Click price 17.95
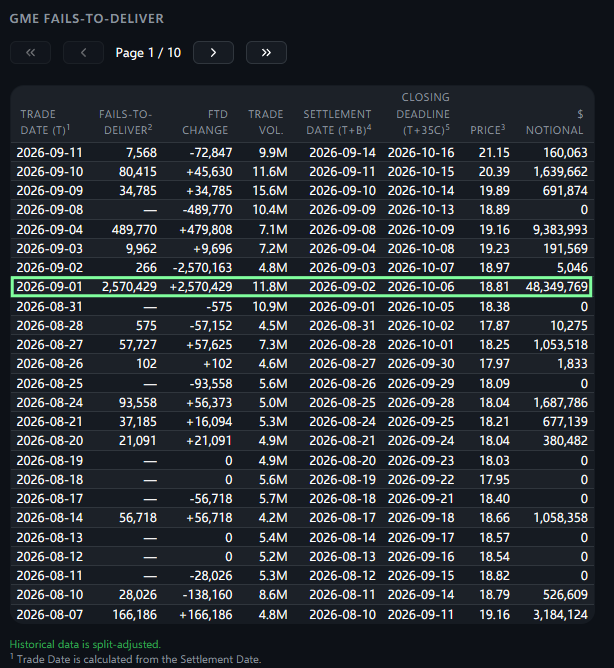Image resolution: width=614 pixels, height=668 pixels. [x=494, y=480]
